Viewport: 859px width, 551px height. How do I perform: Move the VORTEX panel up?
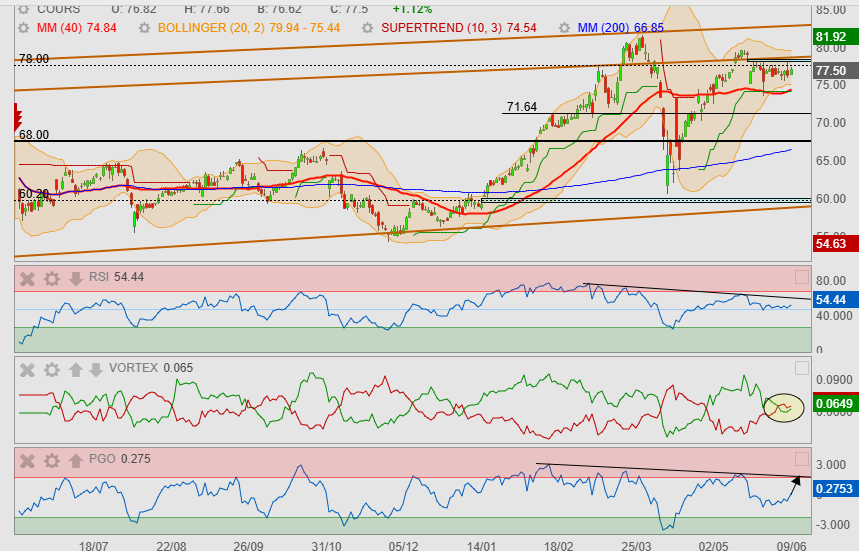(x=76, y=370)
